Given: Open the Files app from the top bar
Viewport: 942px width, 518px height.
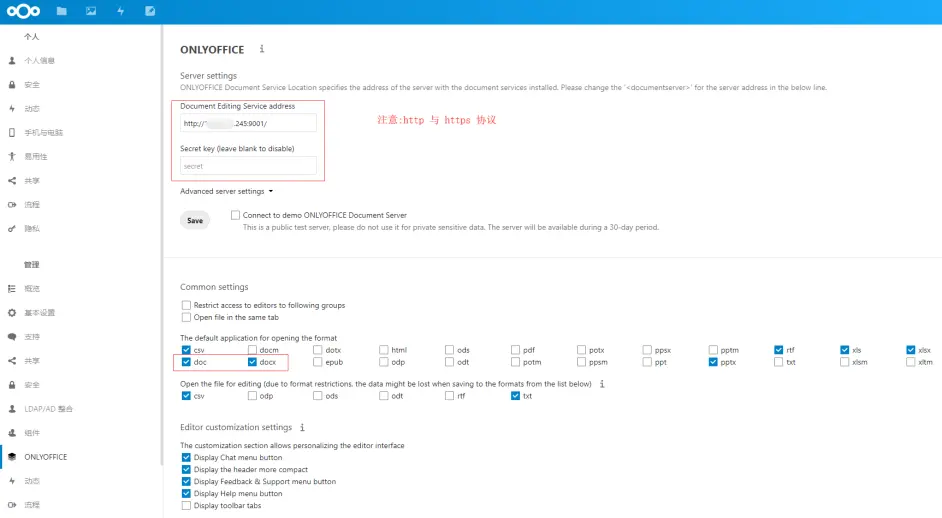Looking at the screenshot, I should click(x=61, y=11).
